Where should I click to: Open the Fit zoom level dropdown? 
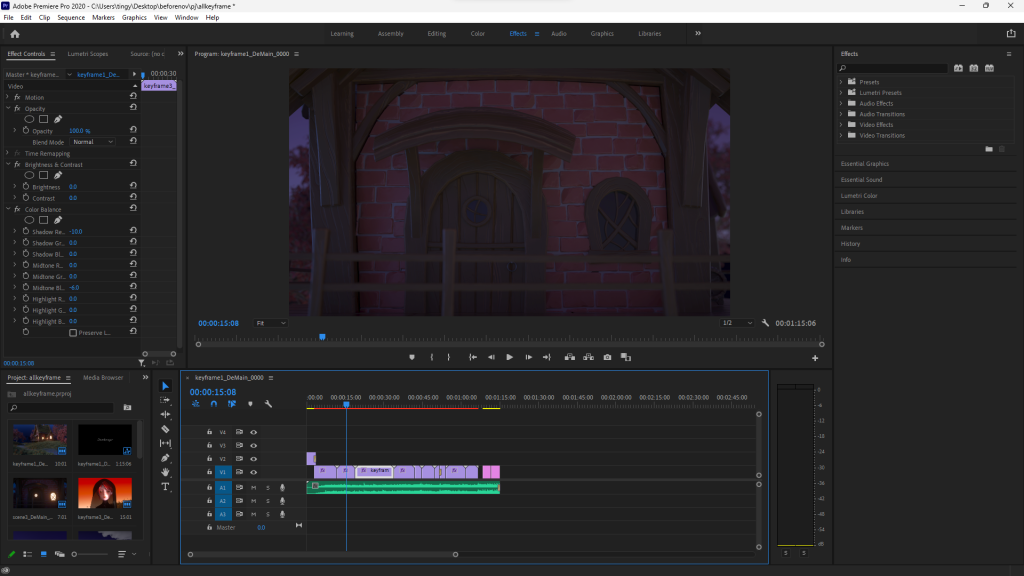(270, 323)
